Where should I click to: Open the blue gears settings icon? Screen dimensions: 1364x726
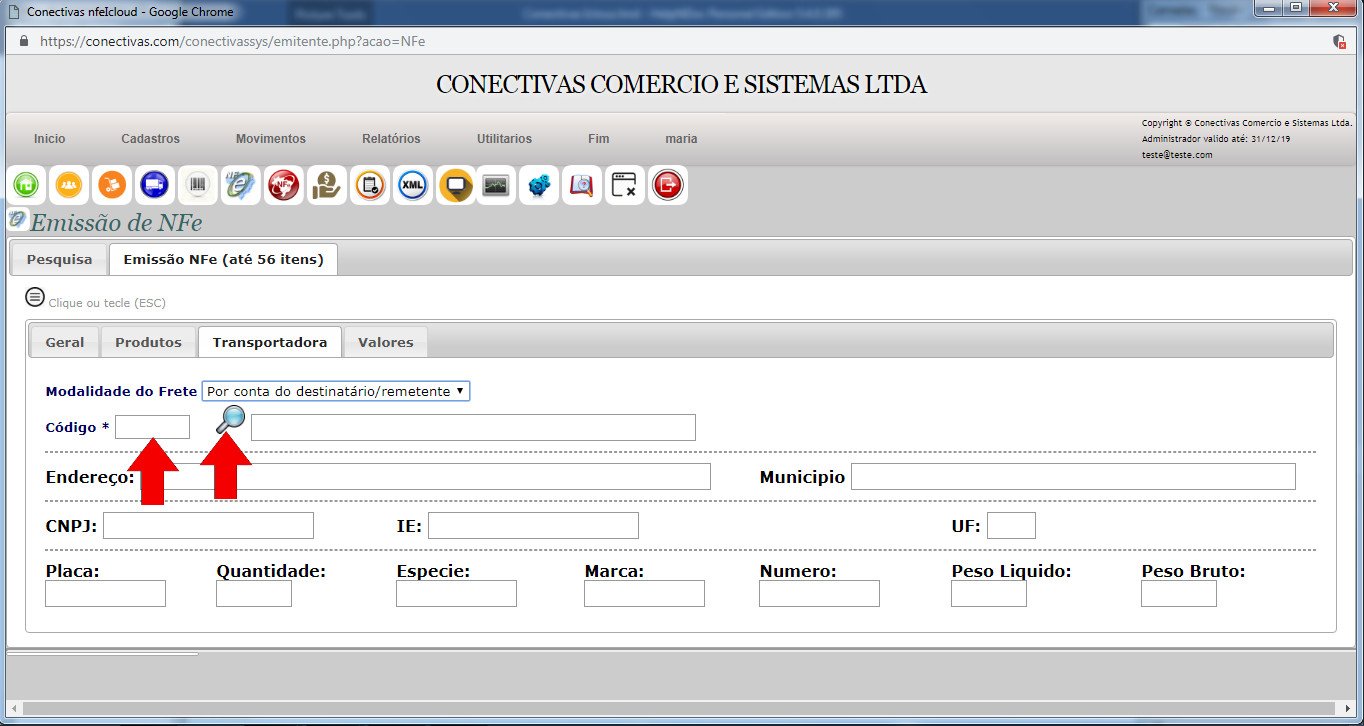tap(540, 185)
